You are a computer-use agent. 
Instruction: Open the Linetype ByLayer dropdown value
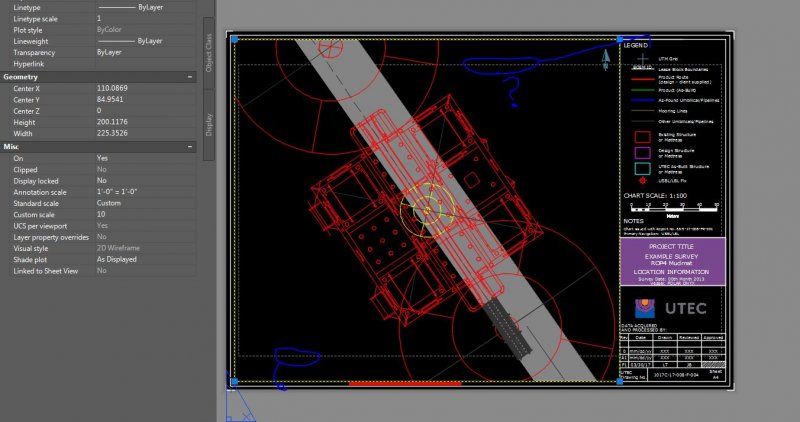(145, 8)
